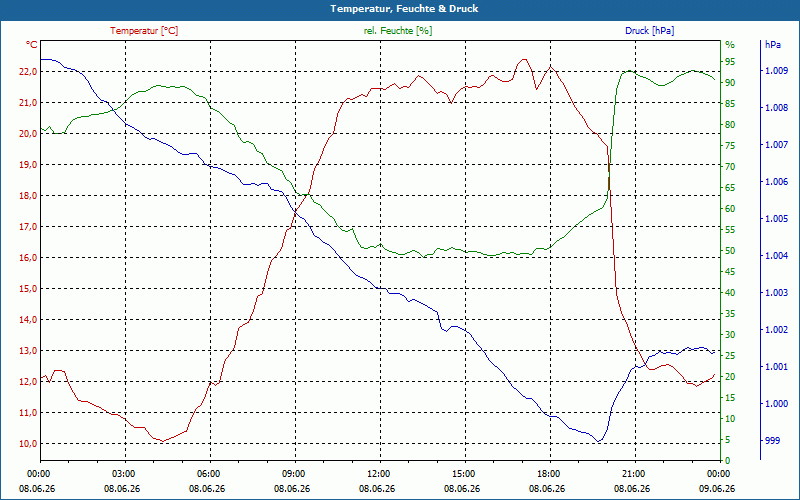Click the '70' humidity axis value
800x500 pixels.
click(x=730, y=167)
